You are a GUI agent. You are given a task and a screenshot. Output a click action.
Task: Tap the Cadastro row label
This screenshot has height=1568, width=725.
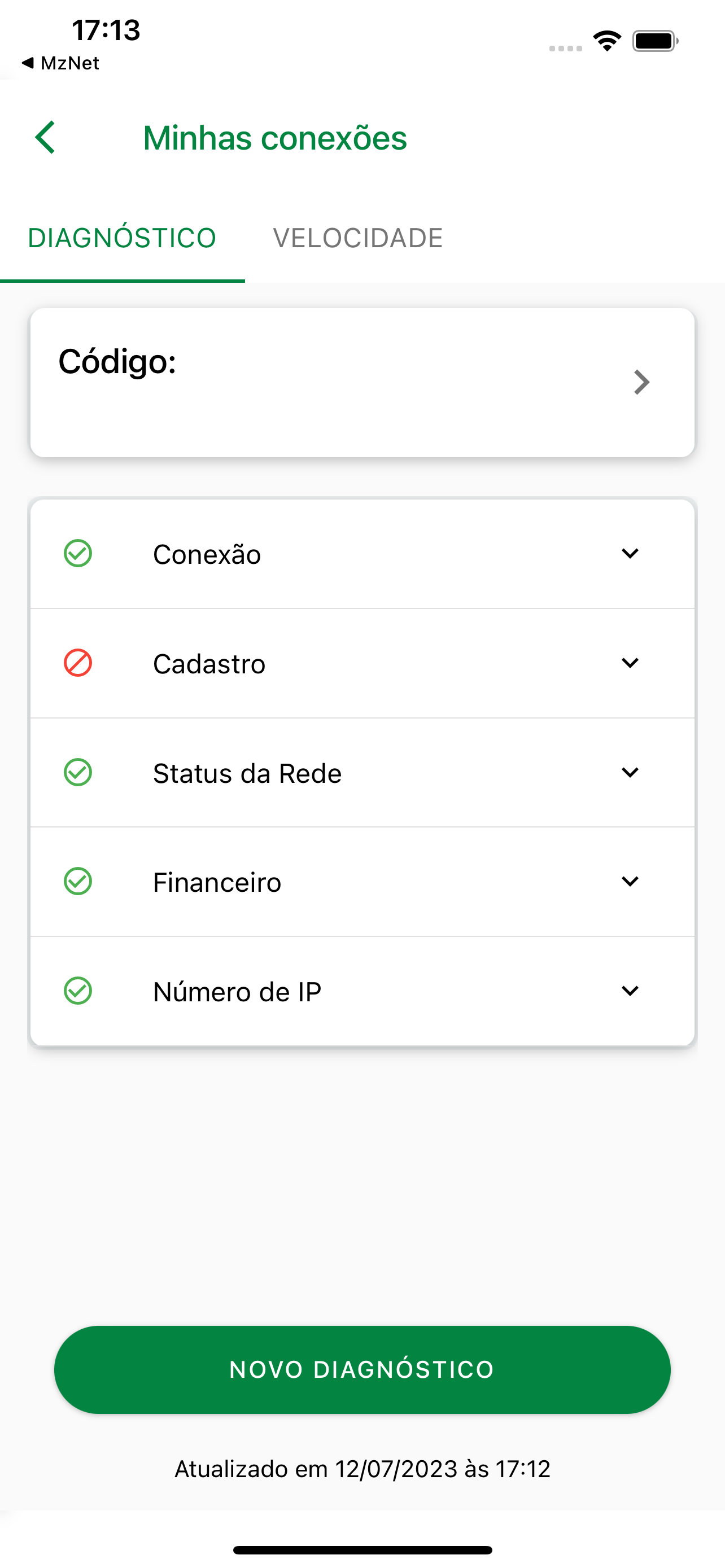(209, 663)
